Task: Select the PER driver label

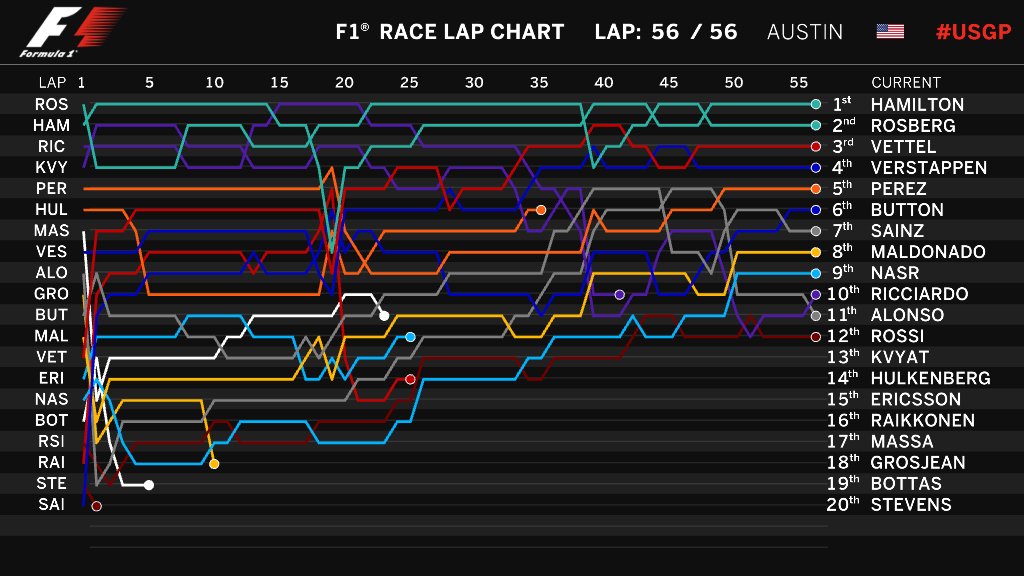Action: coord(52,188)
